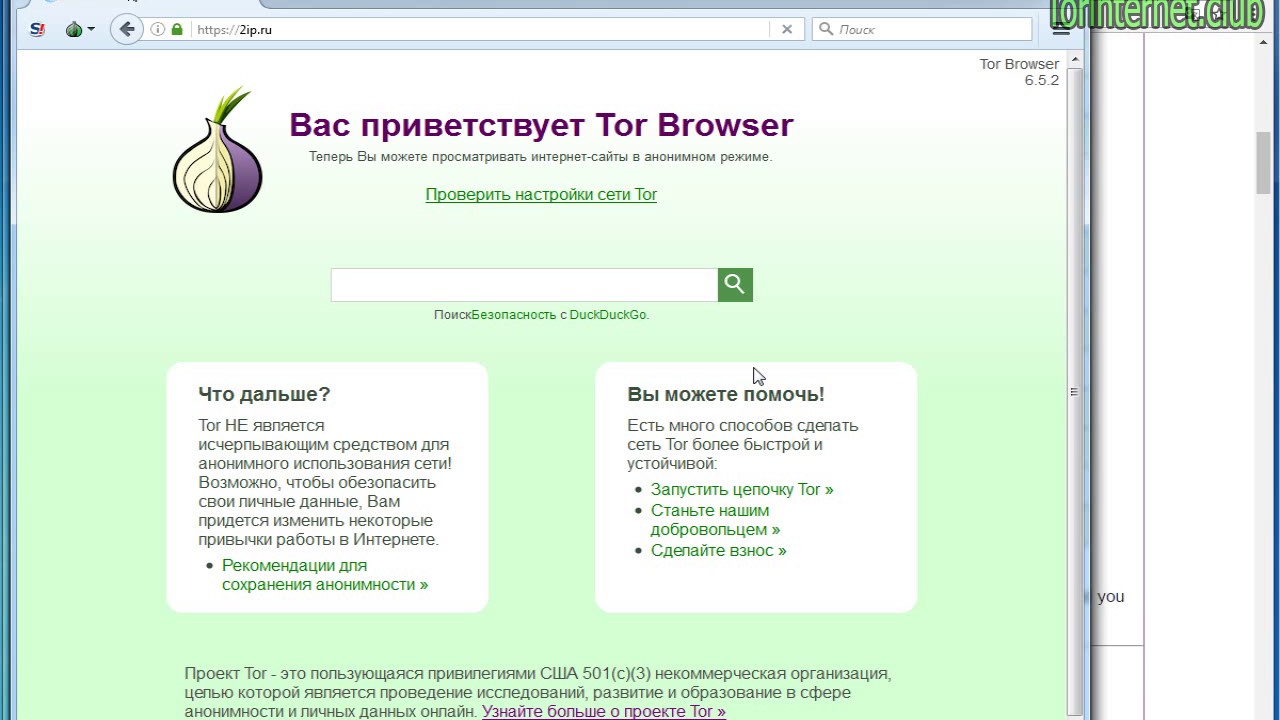Click the page's vertical scrollbar up arrow
1280x720 pixels.
point(1075,60)
